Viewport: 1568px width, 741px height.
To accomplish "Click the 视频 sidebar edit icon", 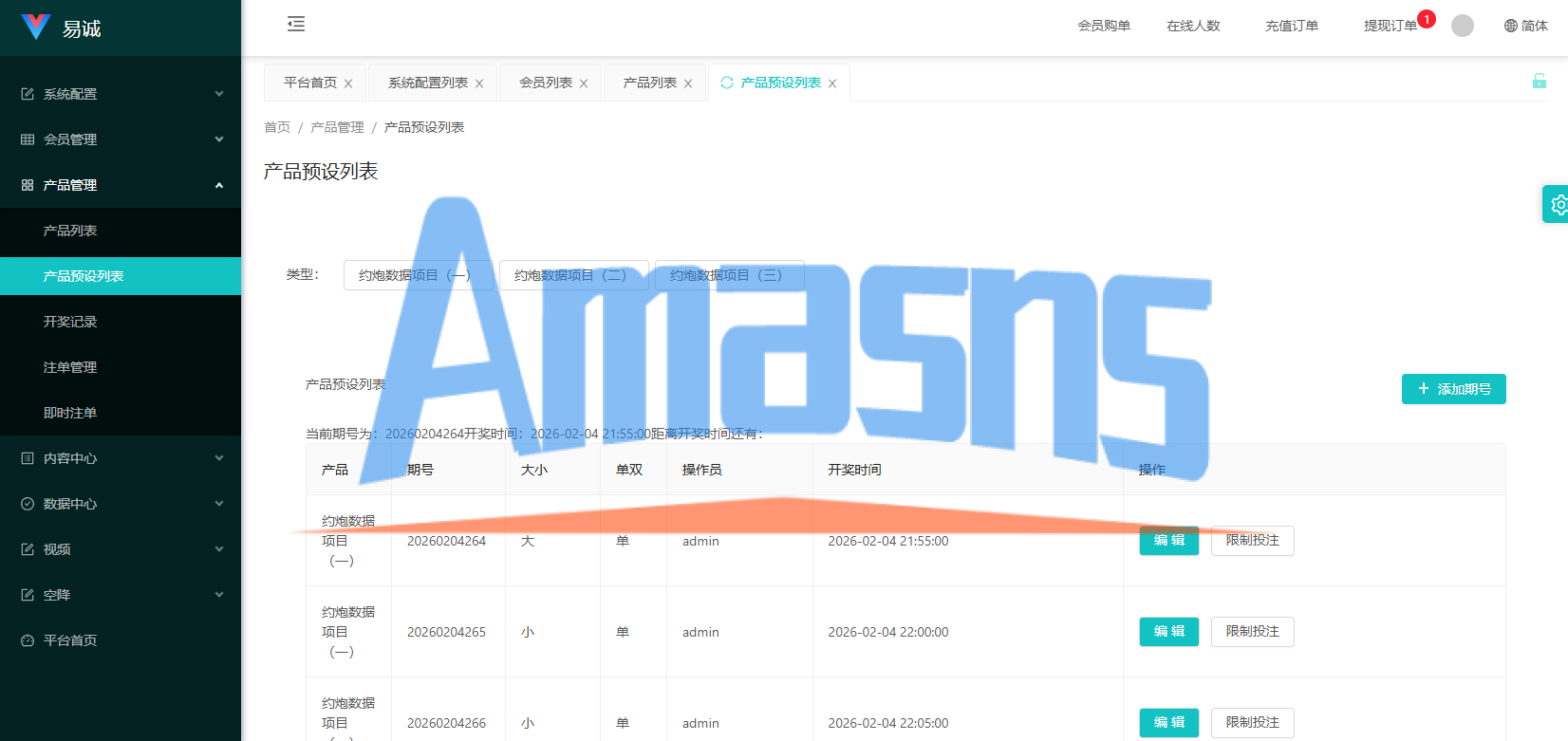I will coord(28,549).
